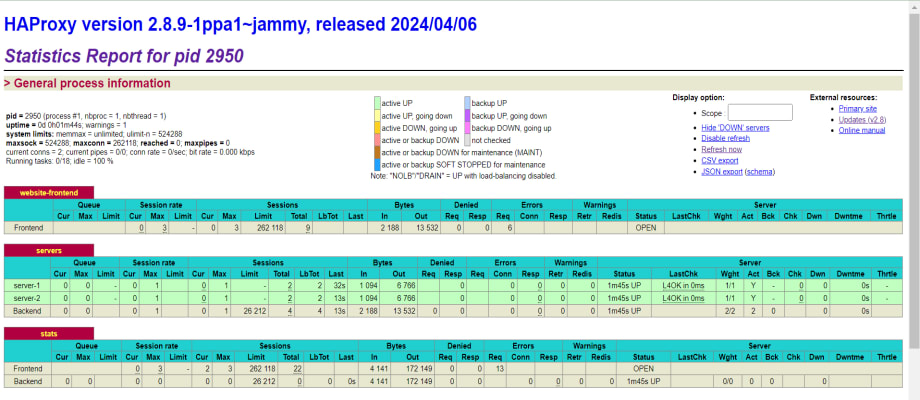Click the green 'active UP' legend swatch

(x=376, y=103)
